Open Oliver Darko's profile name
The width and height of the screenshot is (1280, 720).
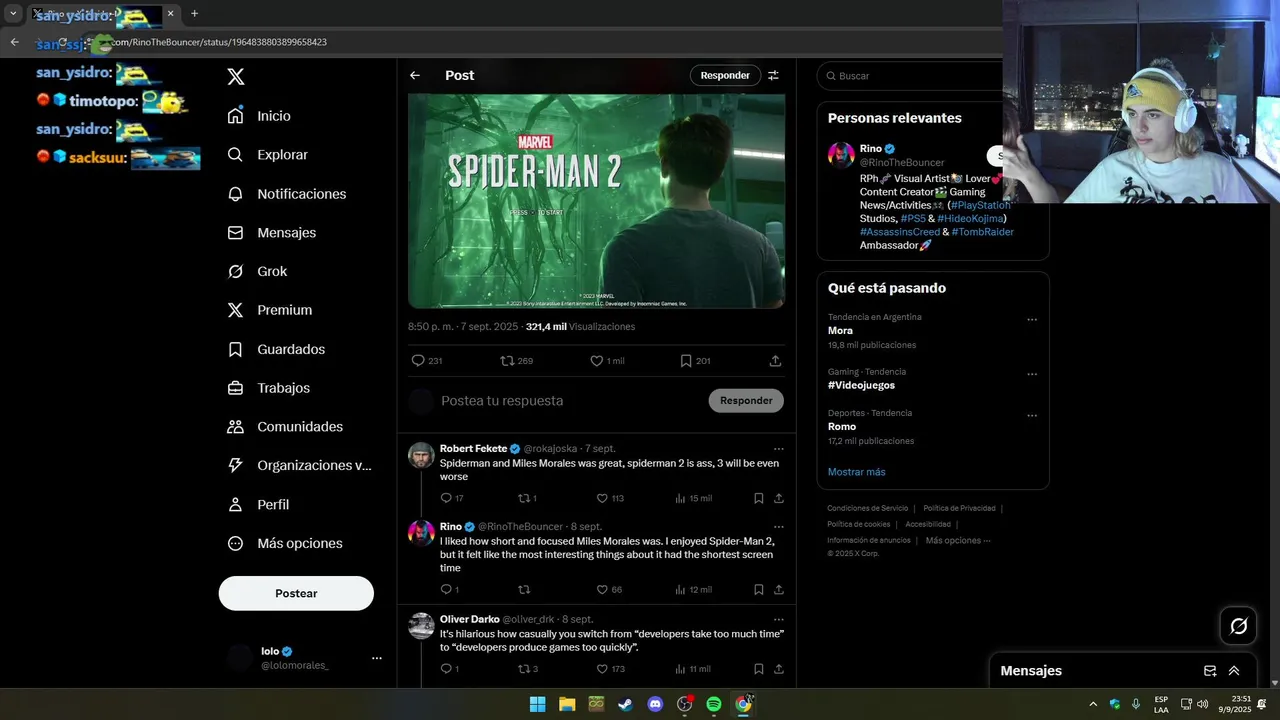469,619
